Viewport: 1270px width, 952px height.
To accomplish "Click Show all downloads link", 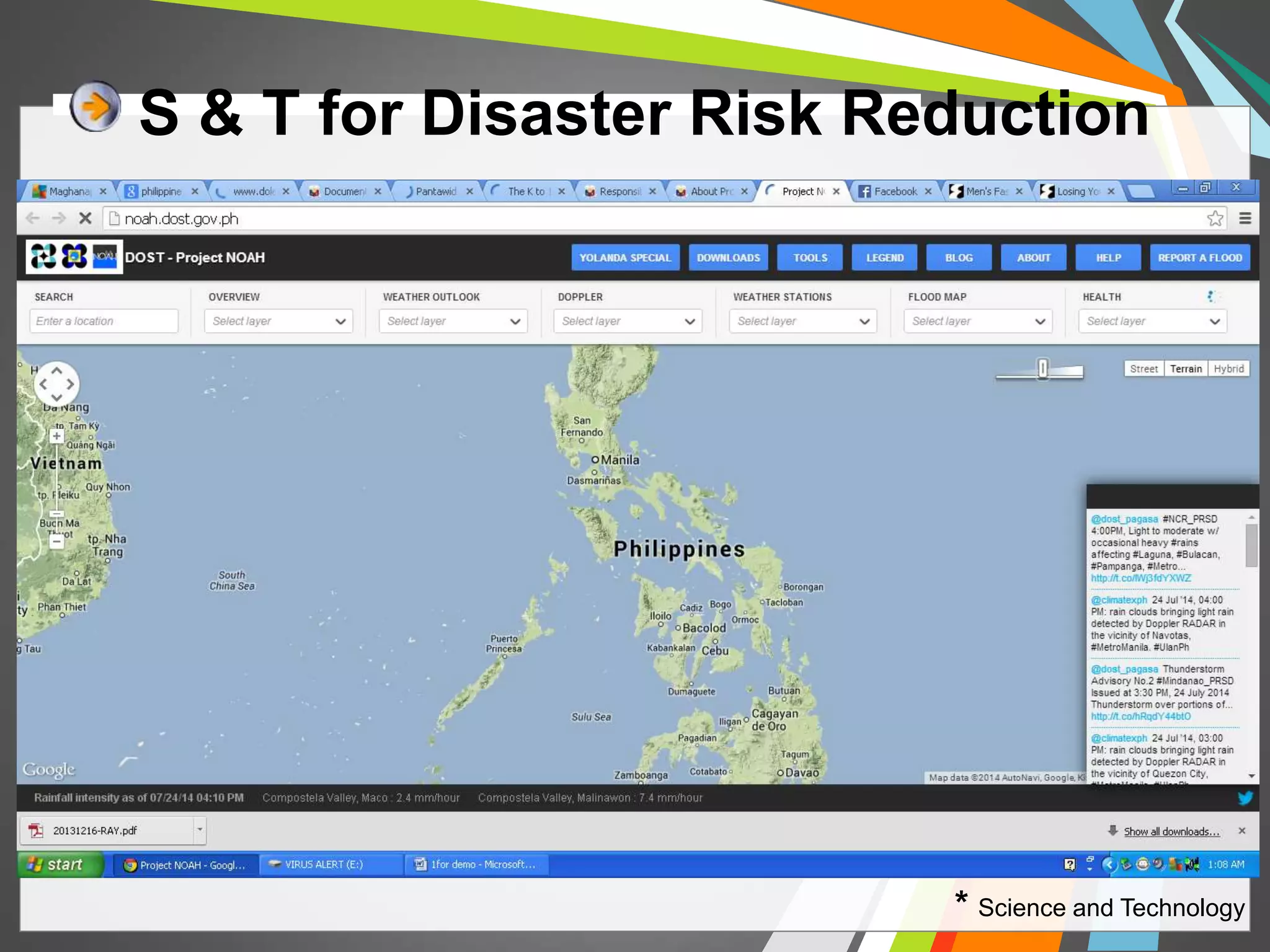I will tap(1171, 831).
